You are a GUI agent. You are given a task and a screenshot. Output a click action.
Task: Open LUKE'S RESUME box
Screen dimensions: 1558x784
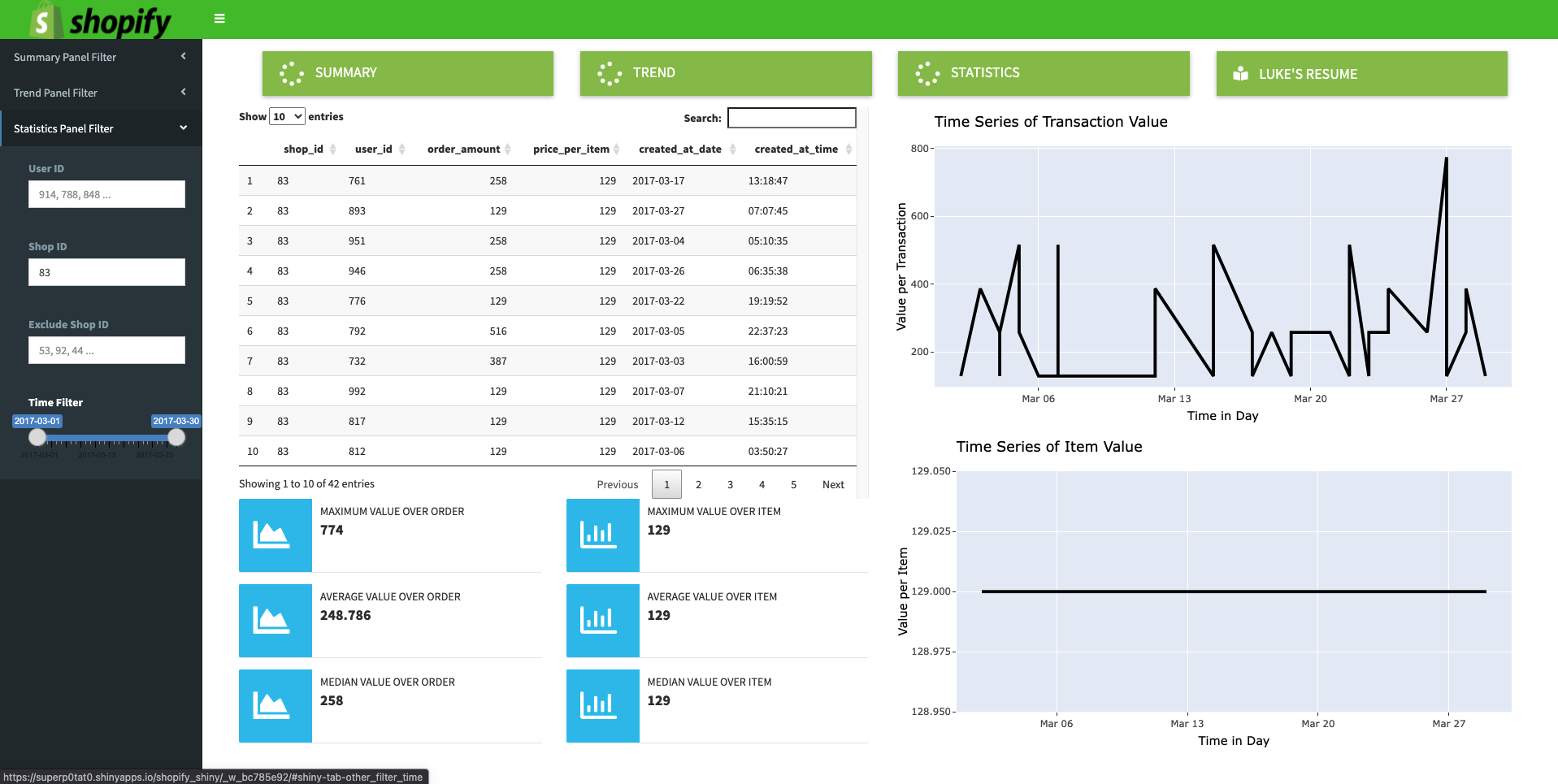click(x=1362, y=74)
